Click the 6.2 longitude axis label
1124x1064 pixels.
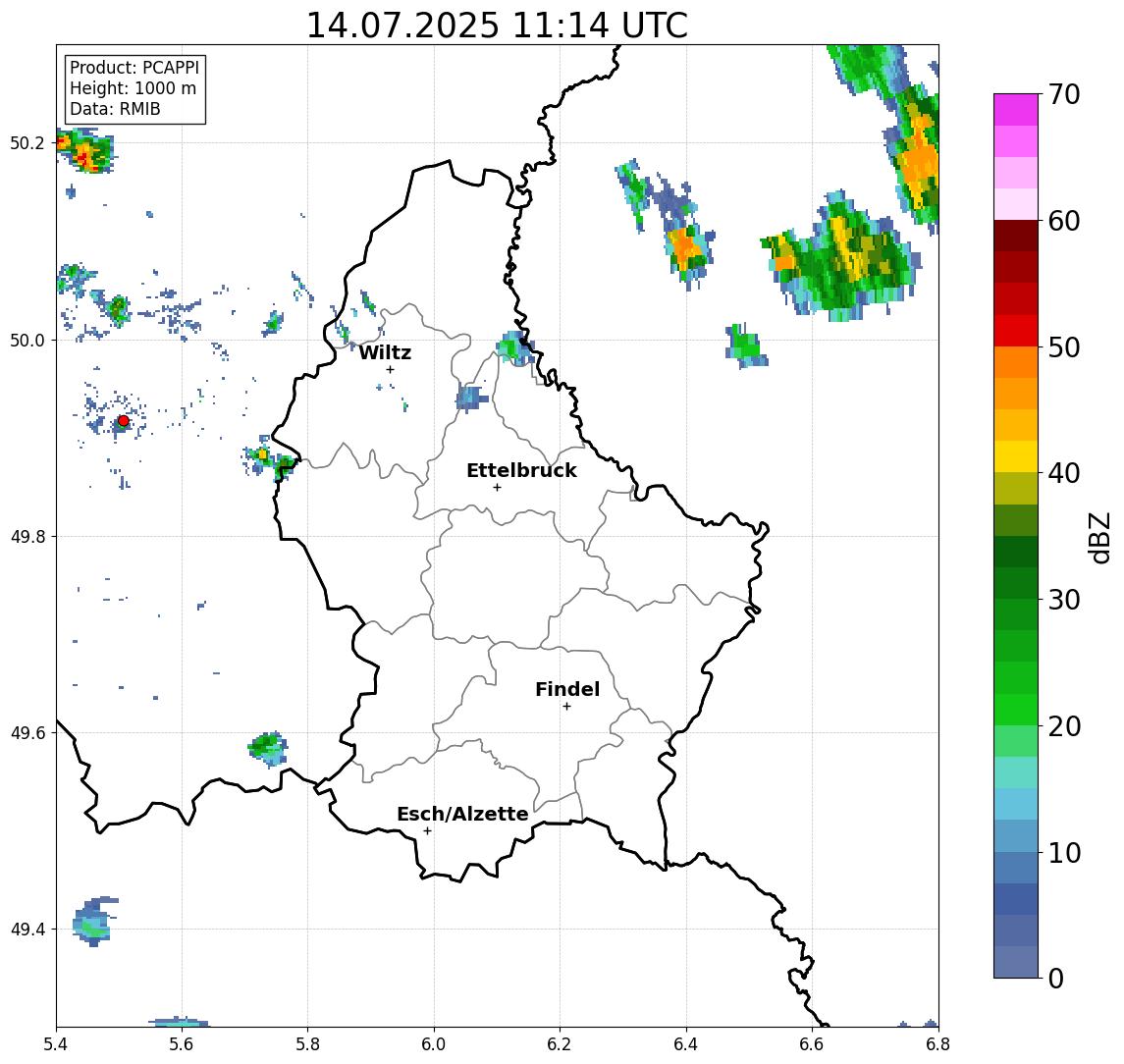point(560,1044)
